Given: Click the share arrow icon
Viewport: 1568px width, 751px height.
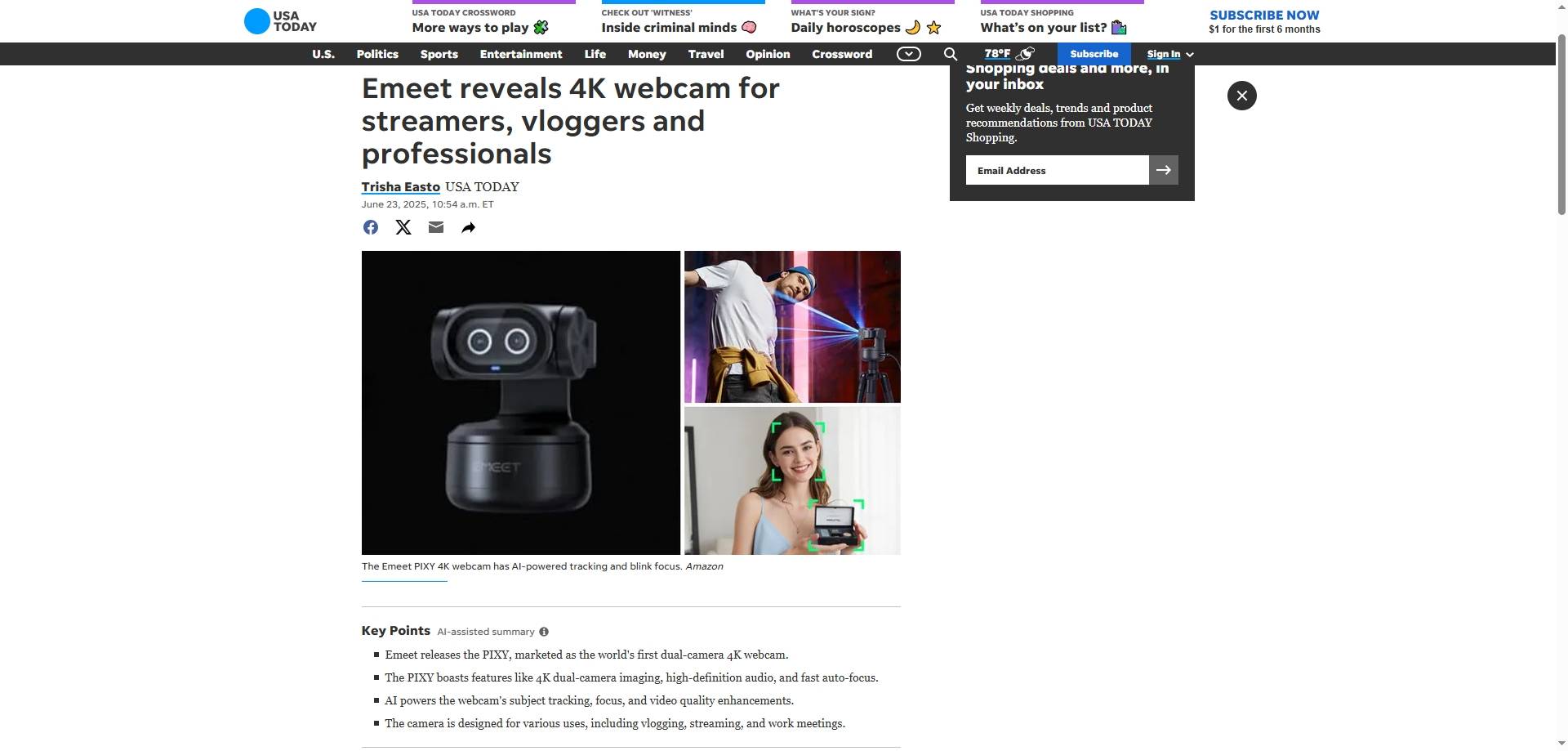Looking at the screenshot, I should [x=468, y=228].
